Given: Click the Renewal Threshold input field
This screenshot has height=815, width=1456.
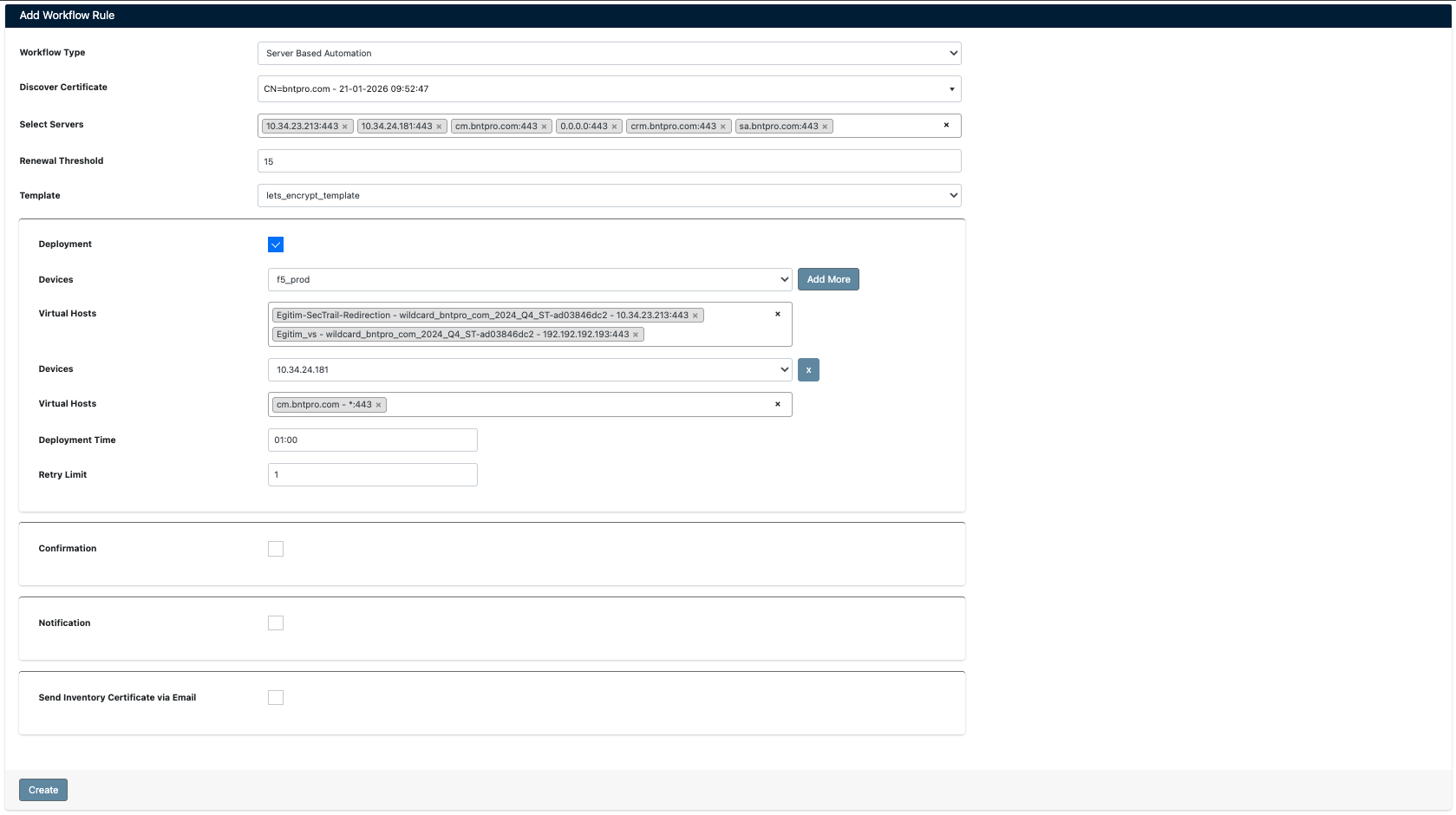Looking at the screenshot, I should [x=607, y=160].
